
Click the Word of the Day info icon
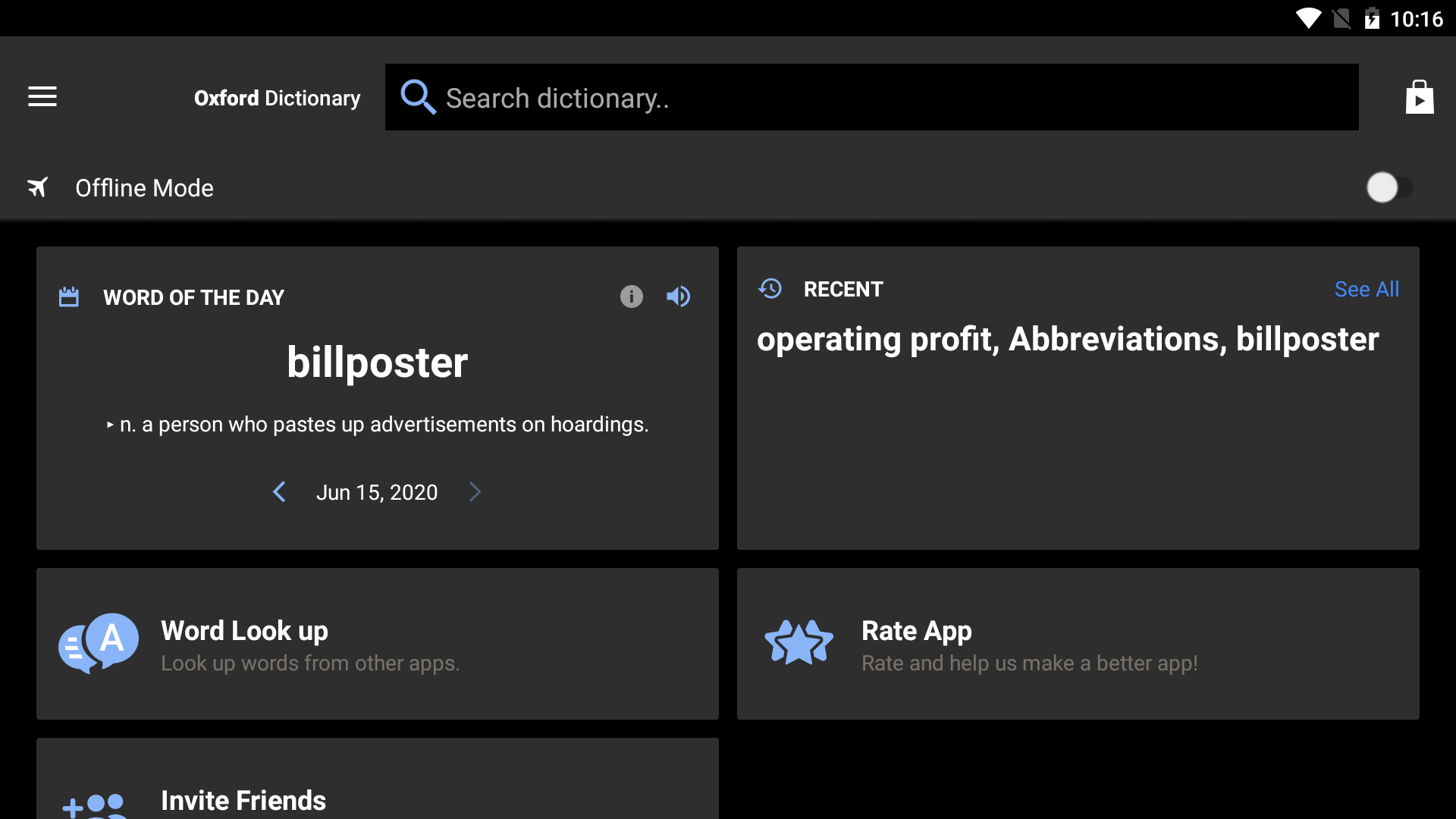click(631, 296)
